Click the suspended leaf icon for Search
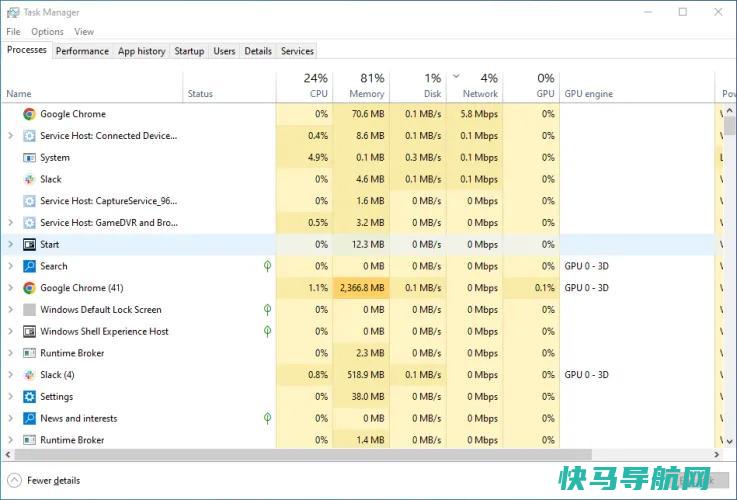Screen dimensions: 737x500 click(267, 266)
